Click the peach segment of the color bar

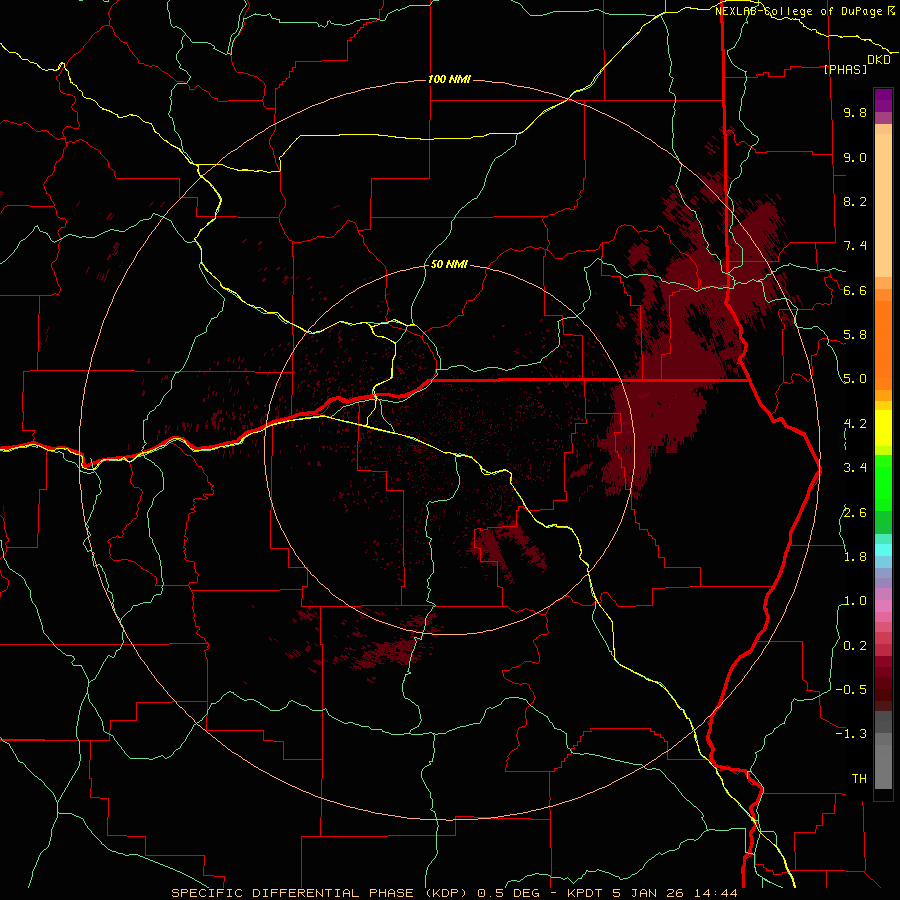(x=883, y=205)
